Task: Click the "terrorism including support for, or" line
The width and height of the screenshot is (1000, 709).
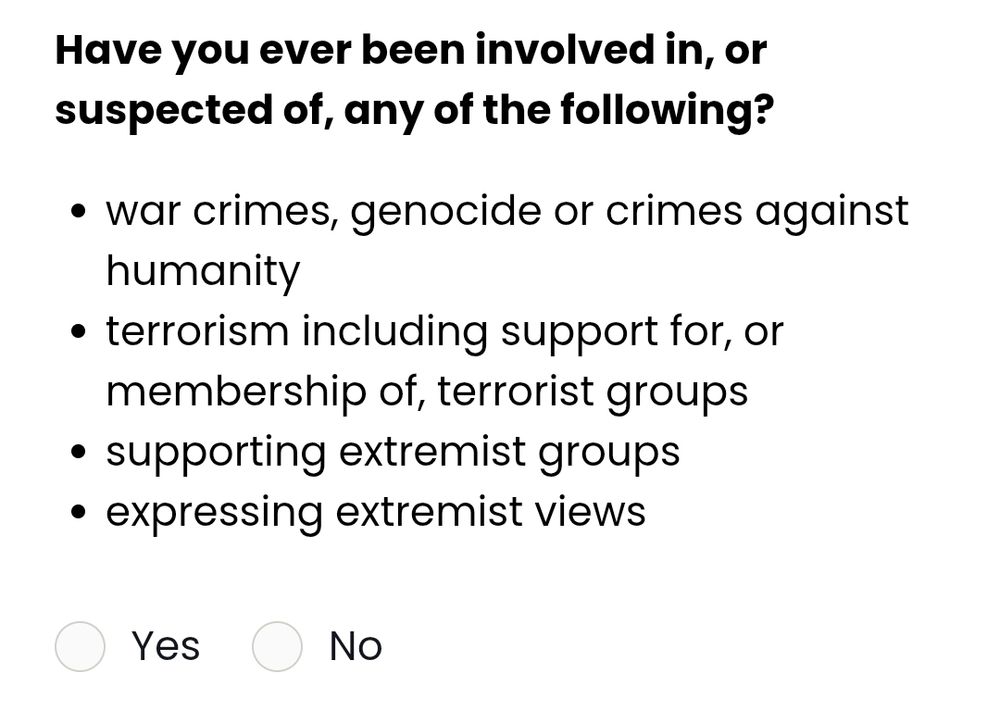Action: 445,332
